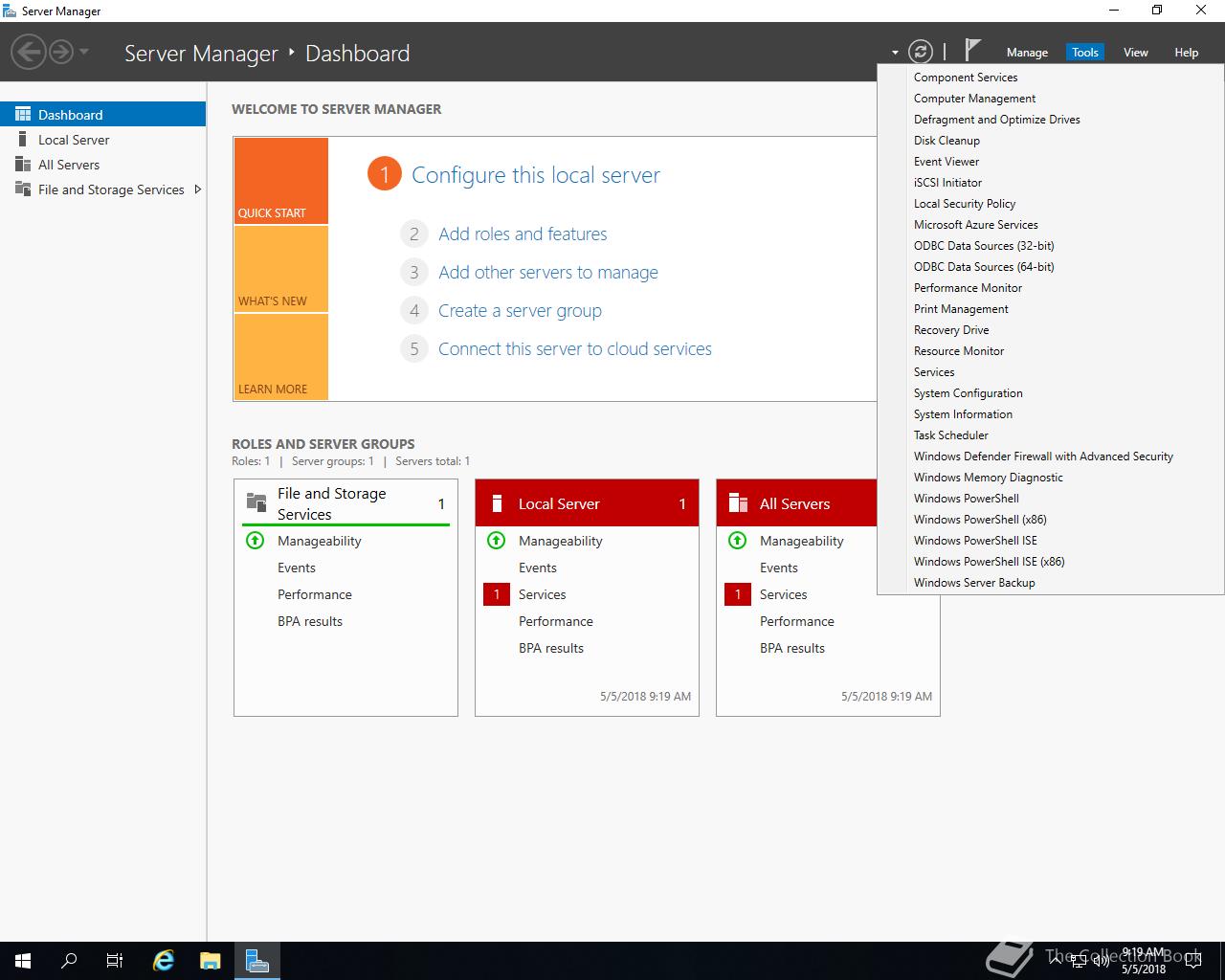
Task: Open Services in the Local Server tile
Action: [x=543, y=594]
